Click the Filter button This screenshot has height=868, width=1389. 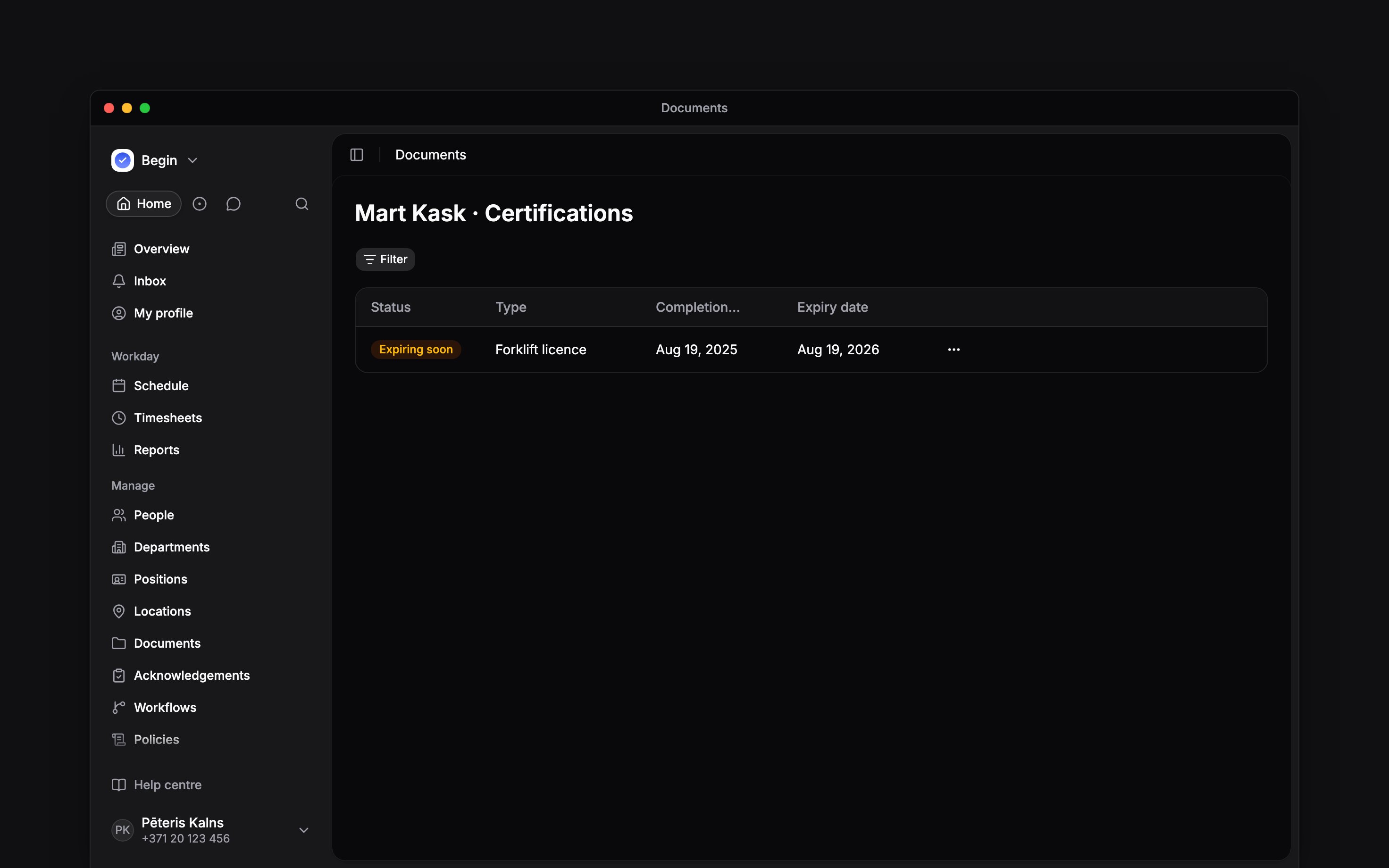[385, 259]
